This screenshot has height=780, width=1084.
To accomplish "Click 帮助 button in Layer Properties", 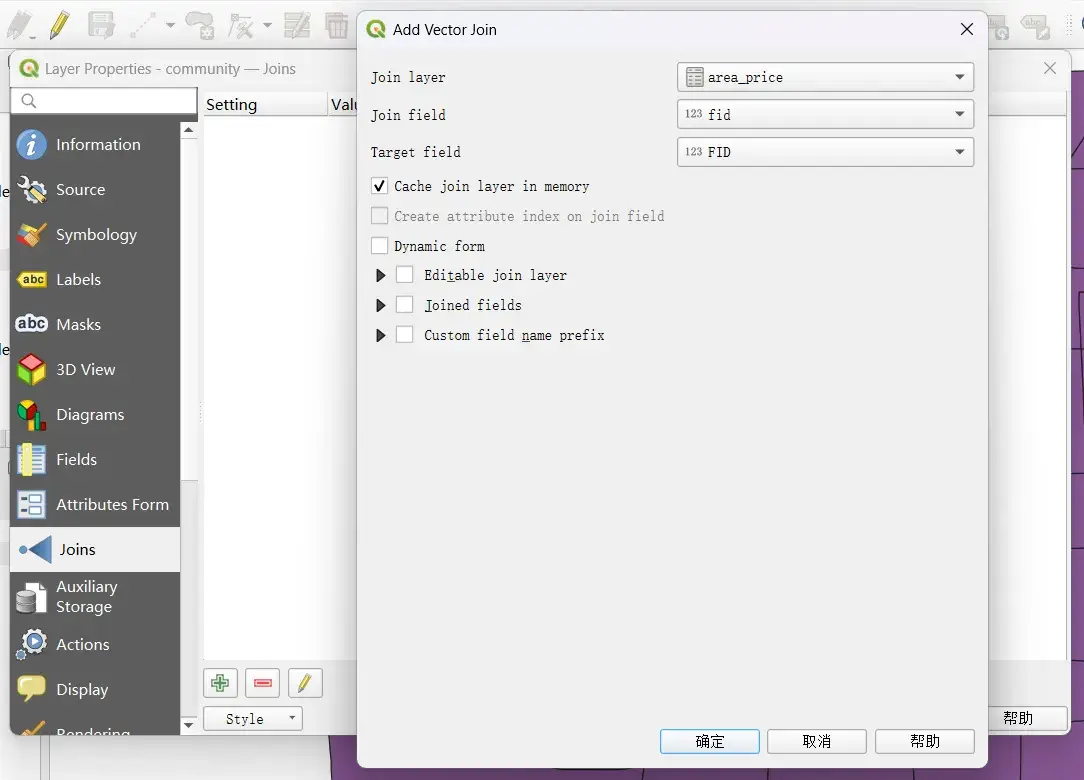I will click(x=1027, y=718).
